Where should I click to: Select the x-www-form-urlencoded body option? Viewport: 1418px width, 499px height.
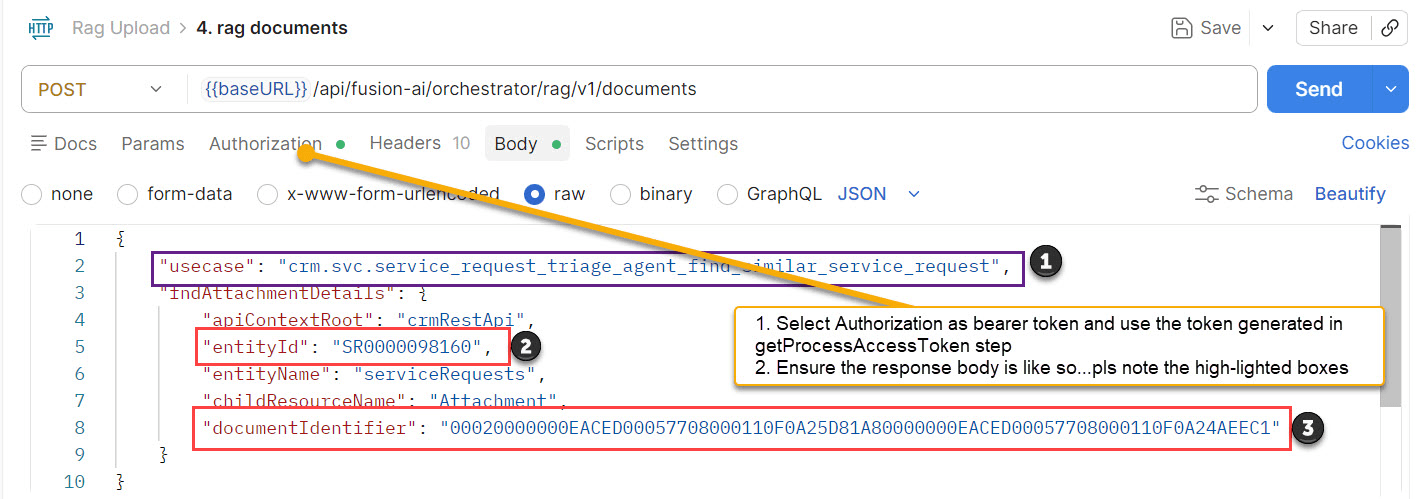pyautogui.click(x=267, y=194)
